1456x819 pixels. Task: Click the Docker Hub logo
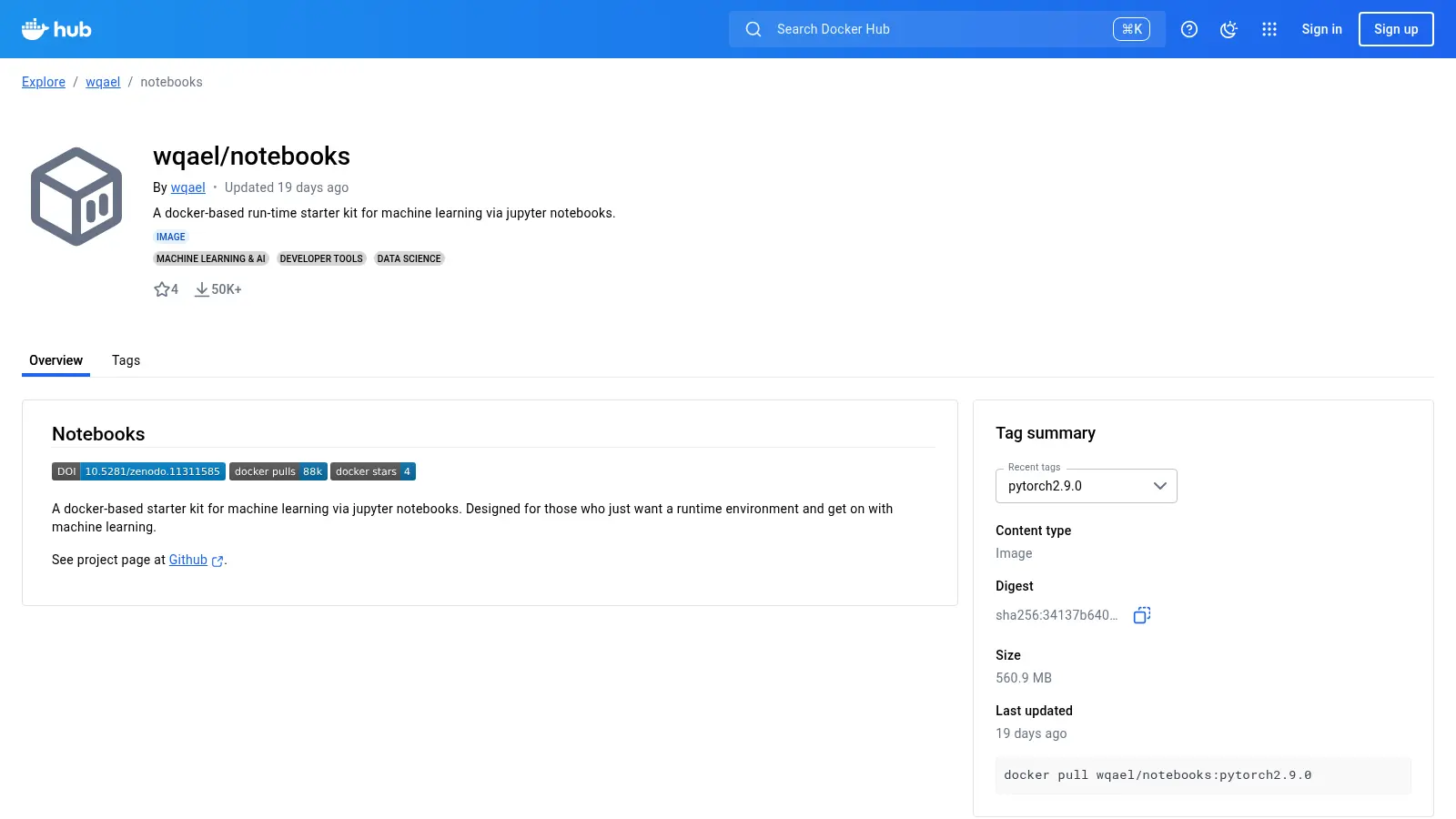[56, 29]
